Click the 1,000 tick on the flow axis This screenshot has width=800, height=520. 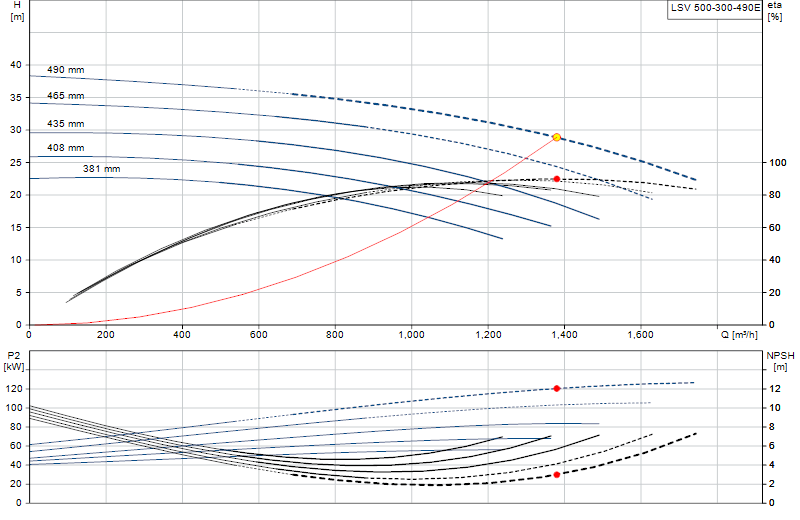coord(411,335)
